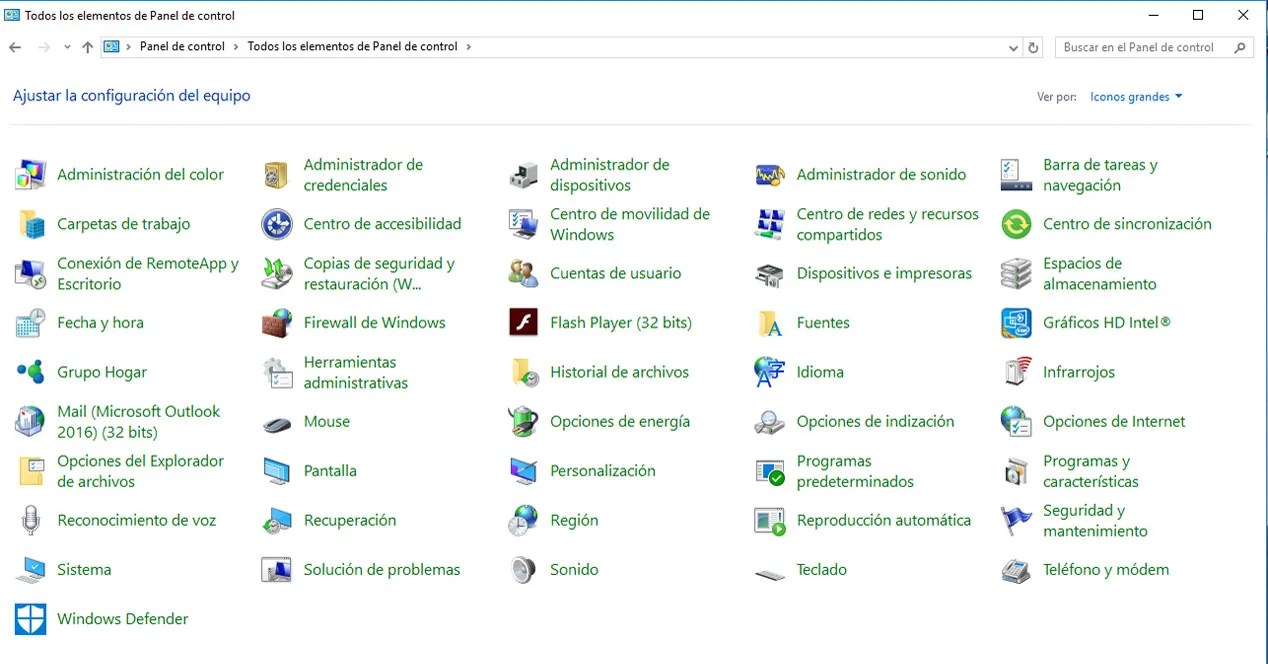Open the Dispositivos e impresoras icon
This screenshot has height=664, width=1268.
(770, 274)
